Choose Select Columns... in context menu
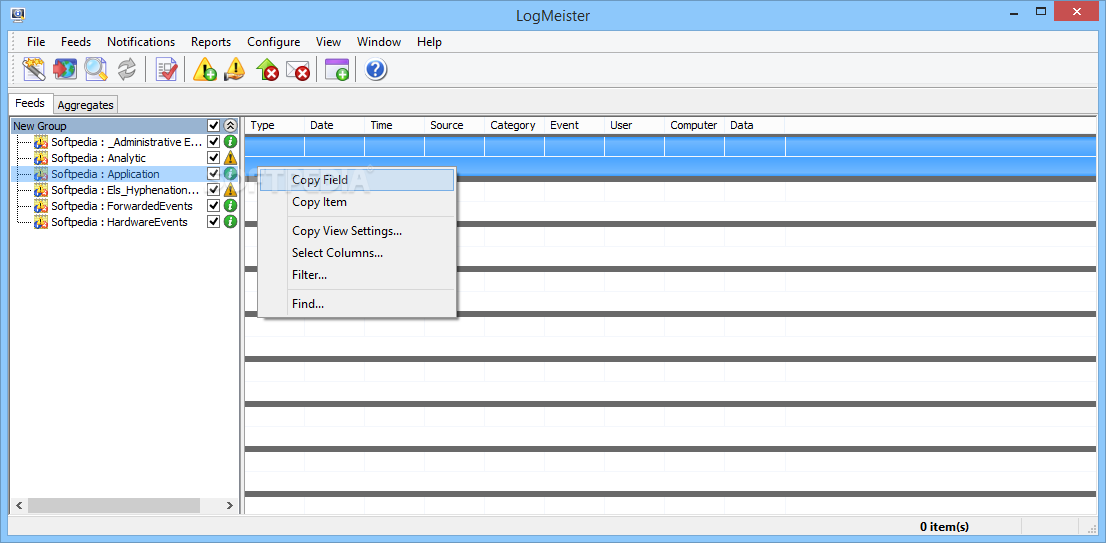The image size is (1106, 543). tap(357, 252)
